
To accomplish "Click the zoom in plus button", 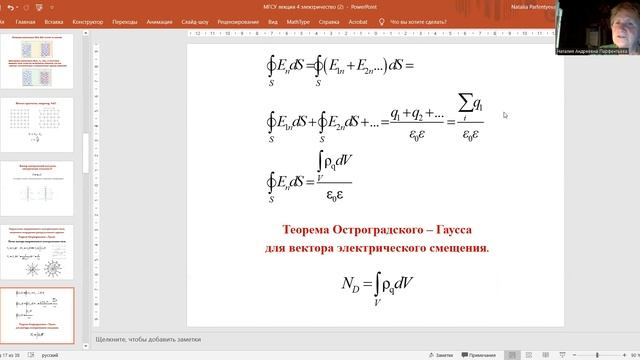I will tap(624, 355).
